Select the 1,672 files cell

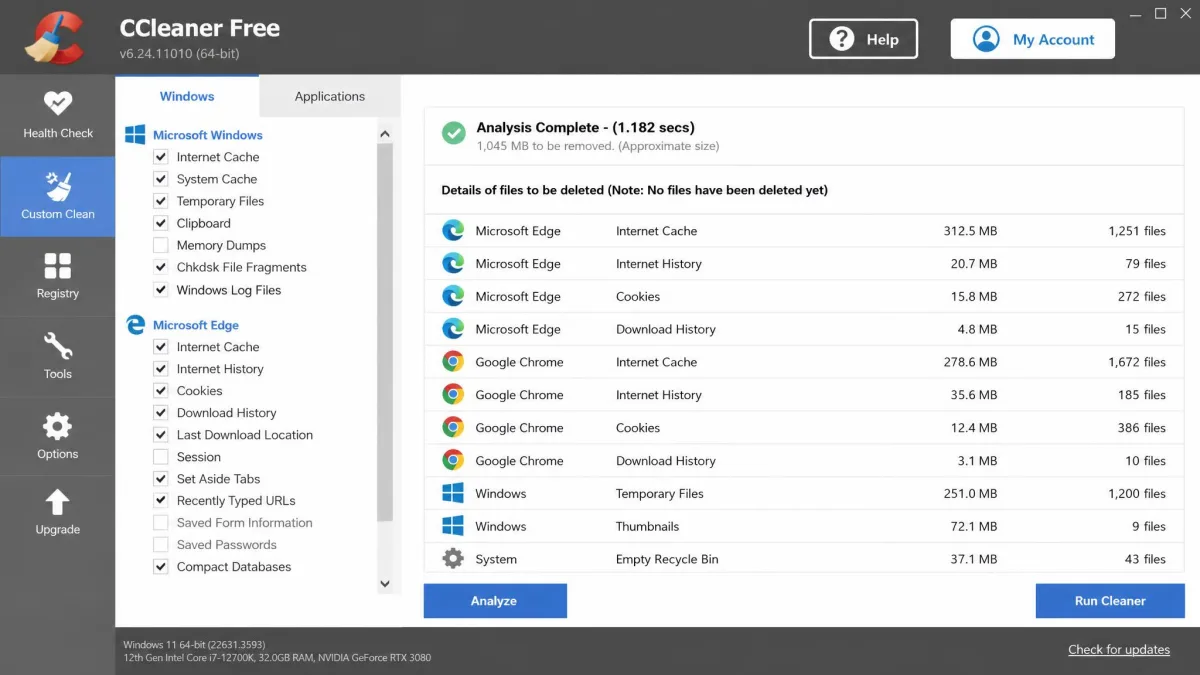1137,362
